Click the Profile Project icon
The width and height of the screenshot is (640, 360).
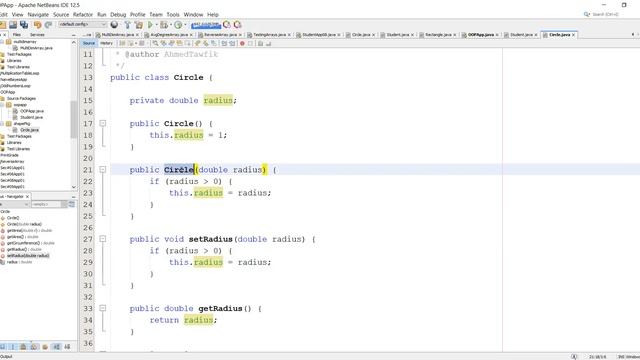(178, 25)
